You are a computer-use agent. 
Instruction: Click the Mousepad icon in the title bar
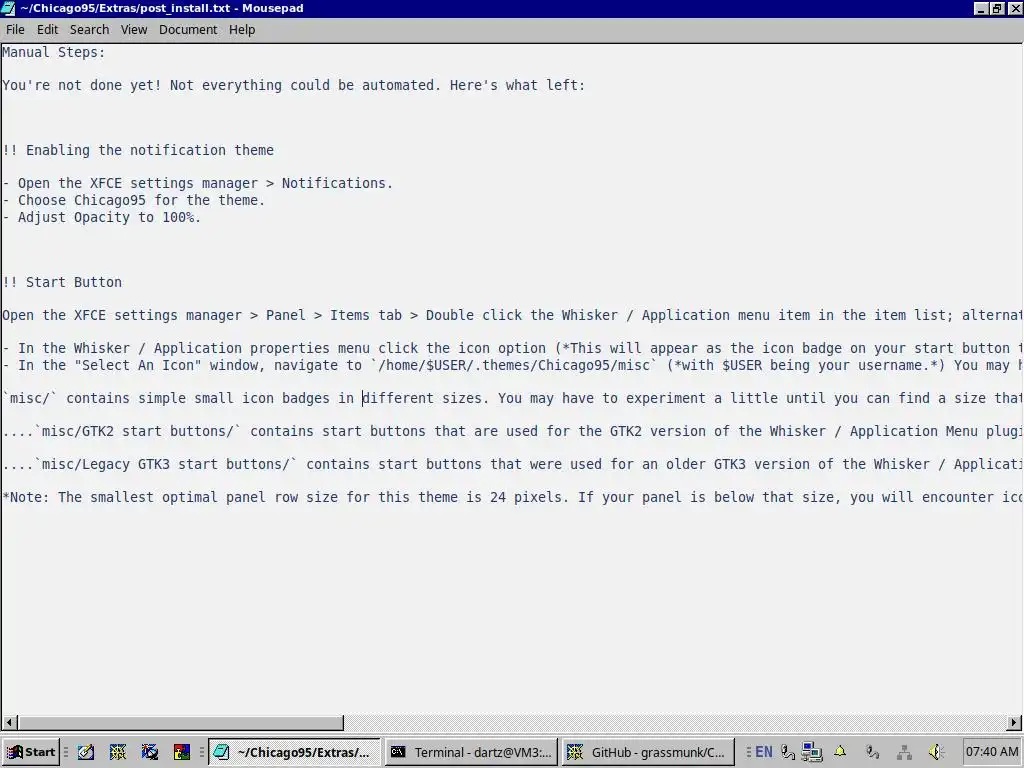pos(8,8)
